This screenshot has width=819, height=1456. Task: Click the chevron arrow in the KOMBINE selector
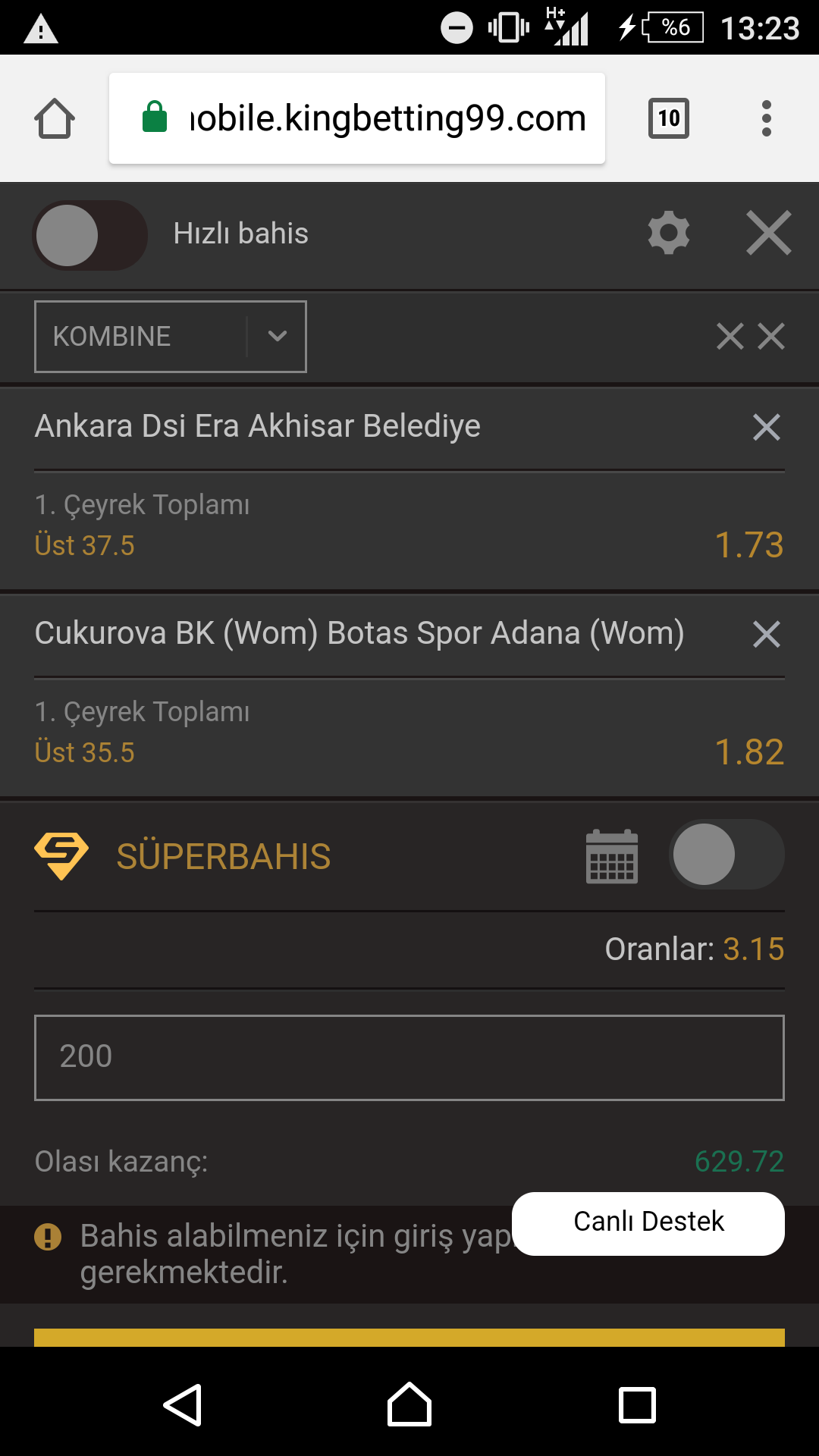point(278,336)
